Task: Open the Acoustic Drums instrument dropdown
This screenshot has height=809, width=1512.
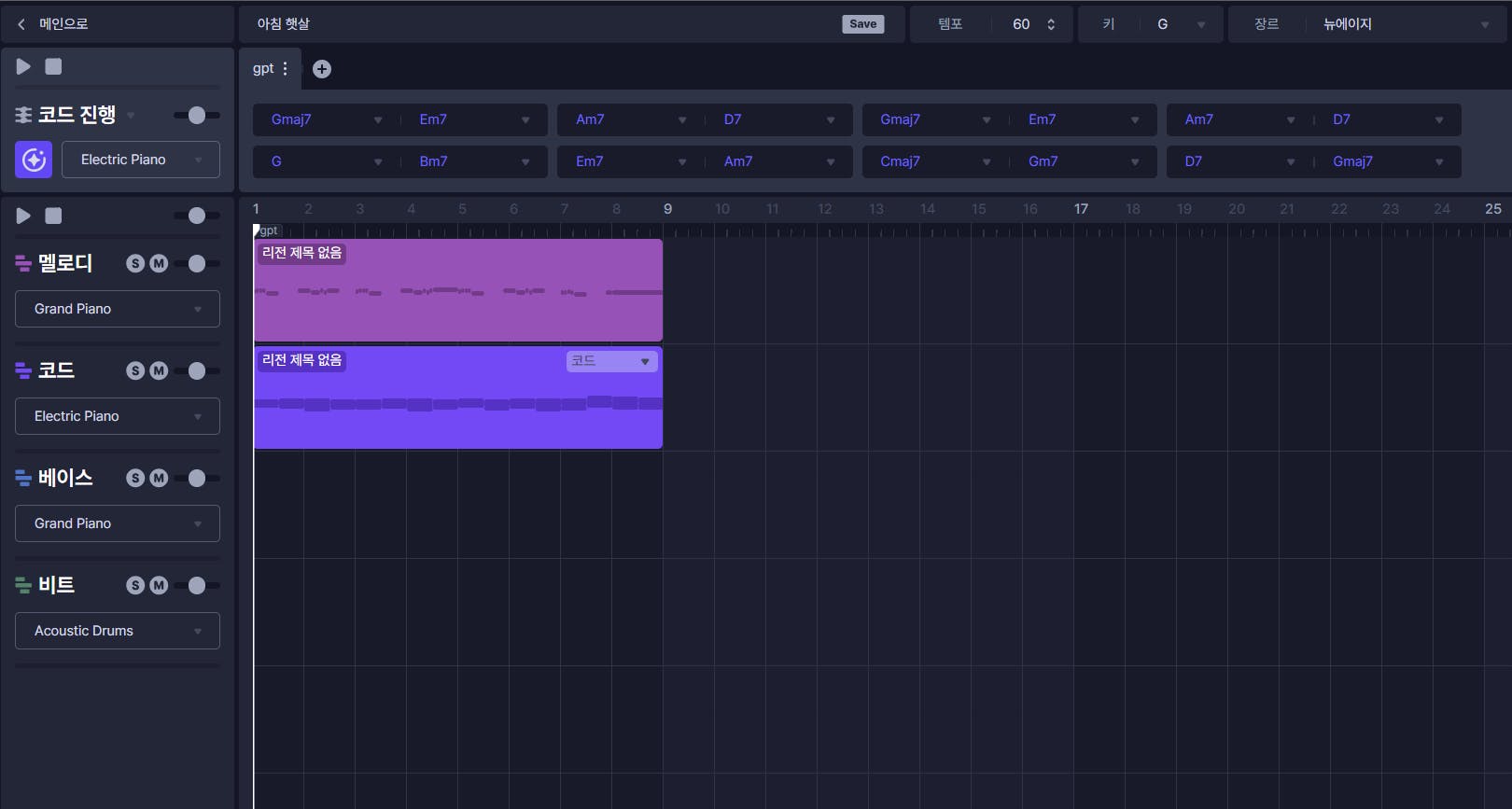Action: (x=118, y=631)
